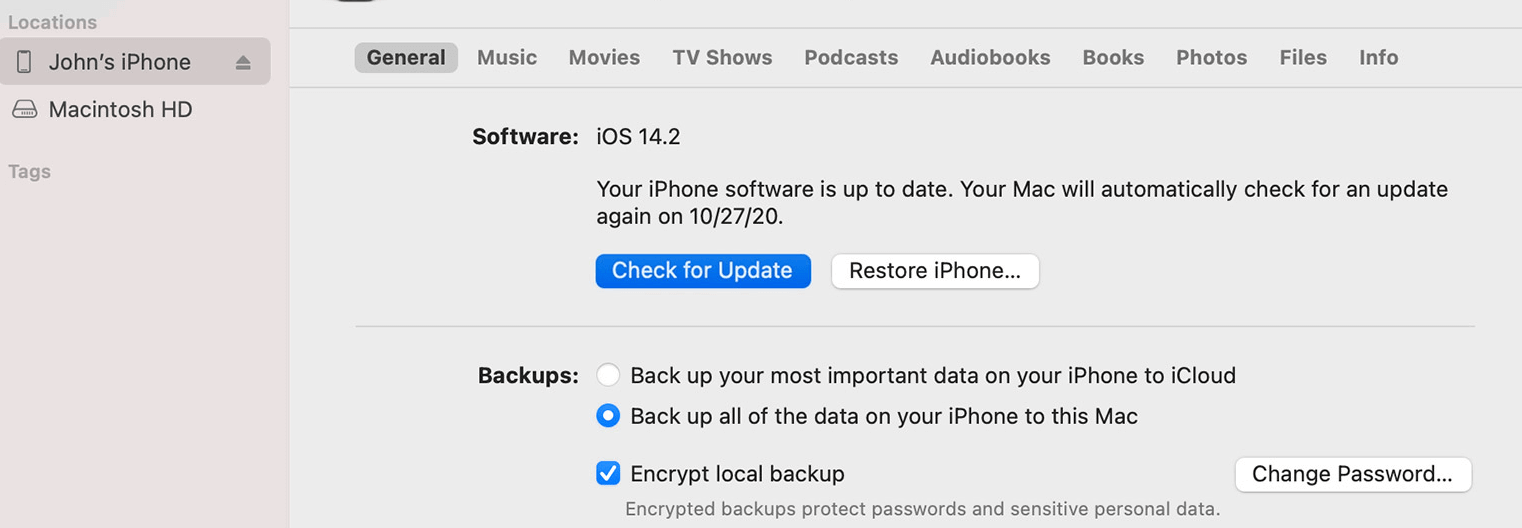Screen dimensions: 1522x528
Task: Show the Photos tab
Action: click(1211, 58)
